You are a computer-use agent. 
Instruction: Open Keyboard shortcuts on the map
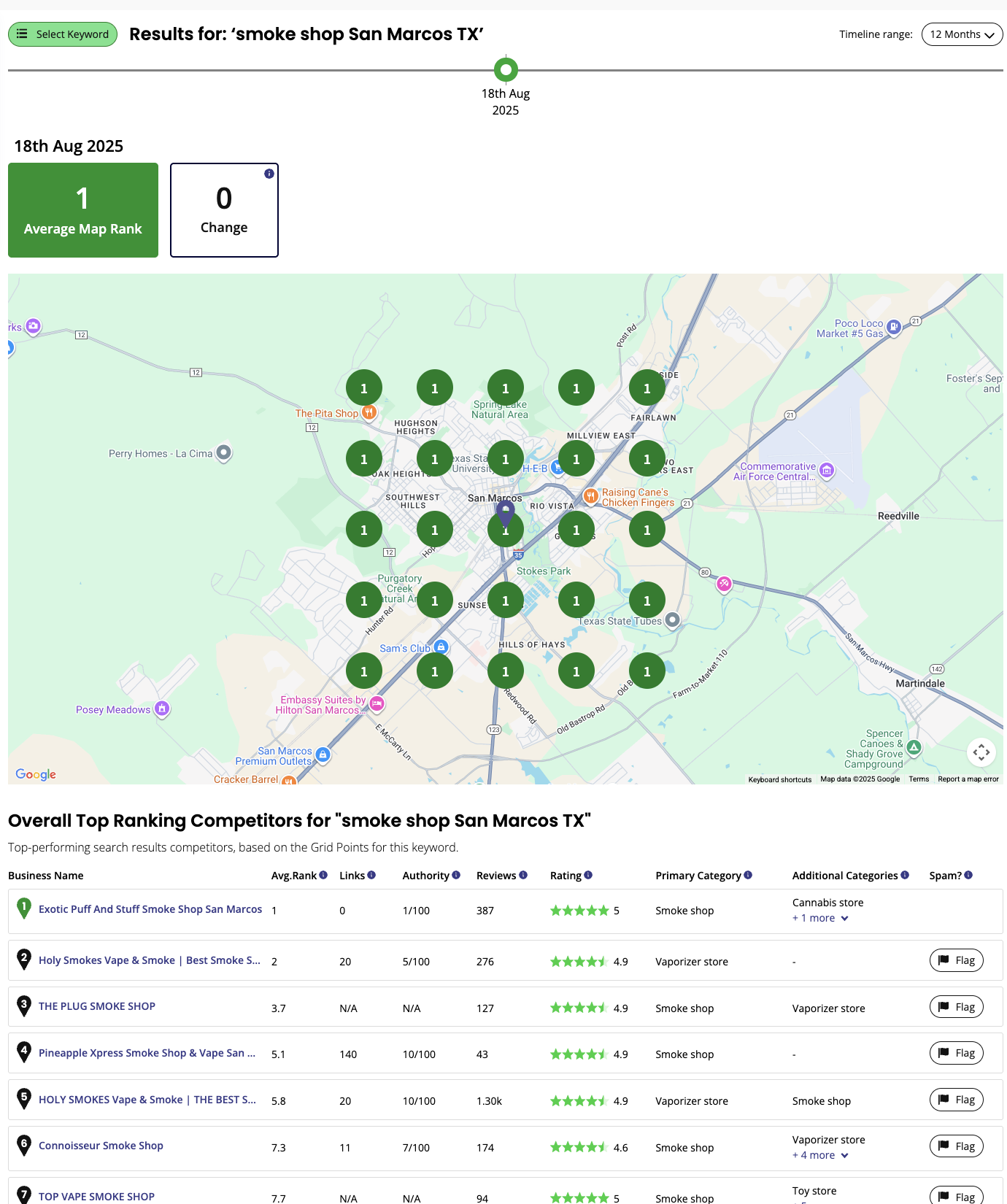point(780,779)
